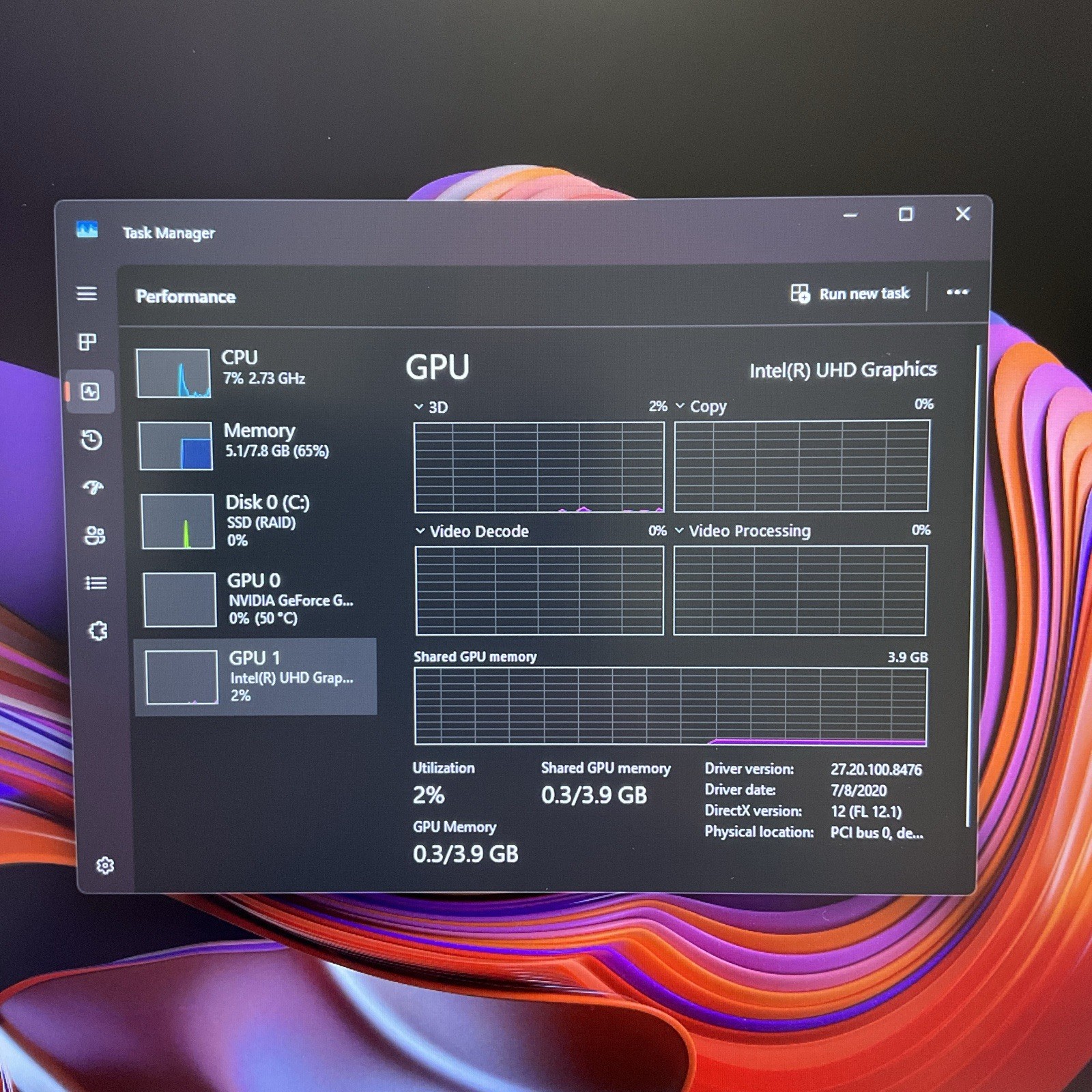Select the Performance page icon in sidebar
This screenshot has height=1092, width=1092.
(90, 392)
